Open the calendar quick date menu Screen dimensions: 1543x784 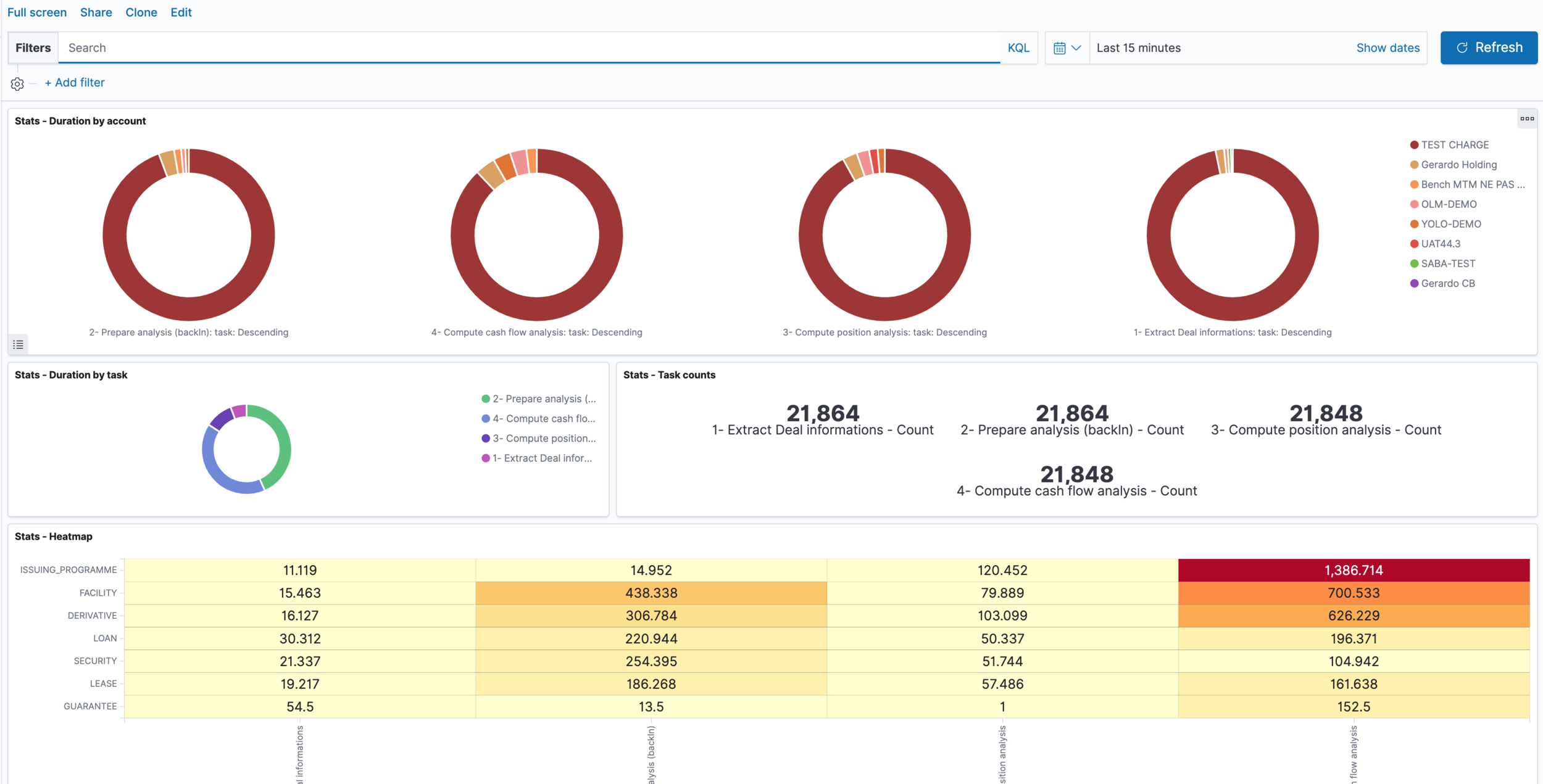coord(1067,48)
